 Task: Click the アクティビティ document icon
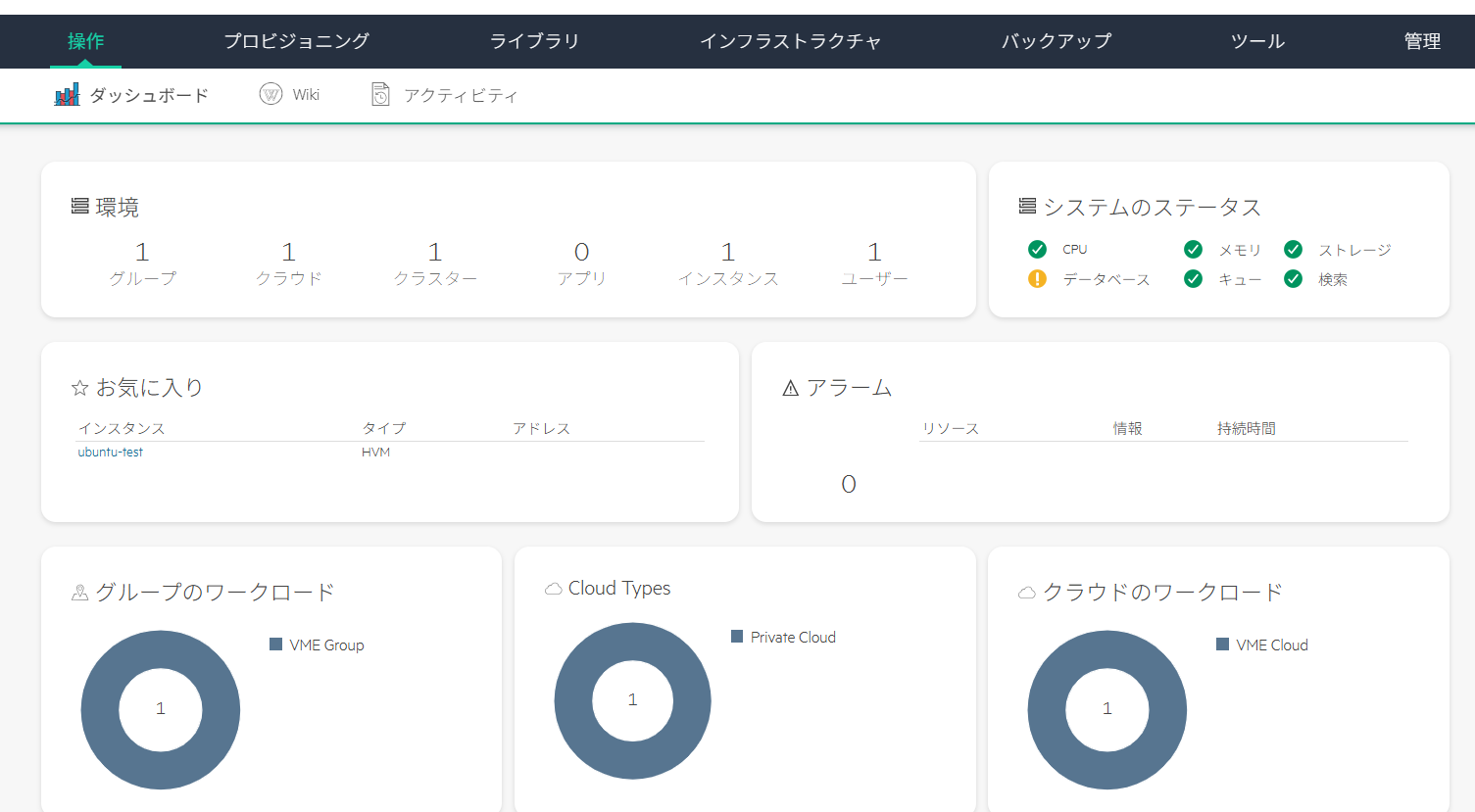pyautogui.click(x=380, y=95)
